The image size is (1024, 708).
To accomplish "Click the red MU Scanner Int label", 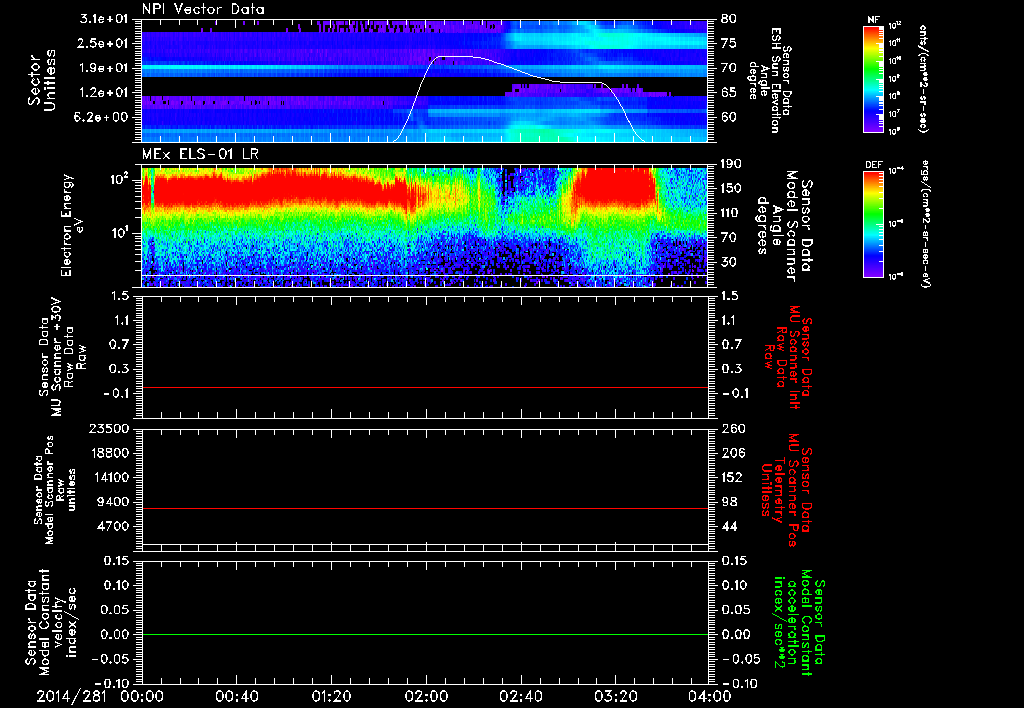I will point(789,357).
